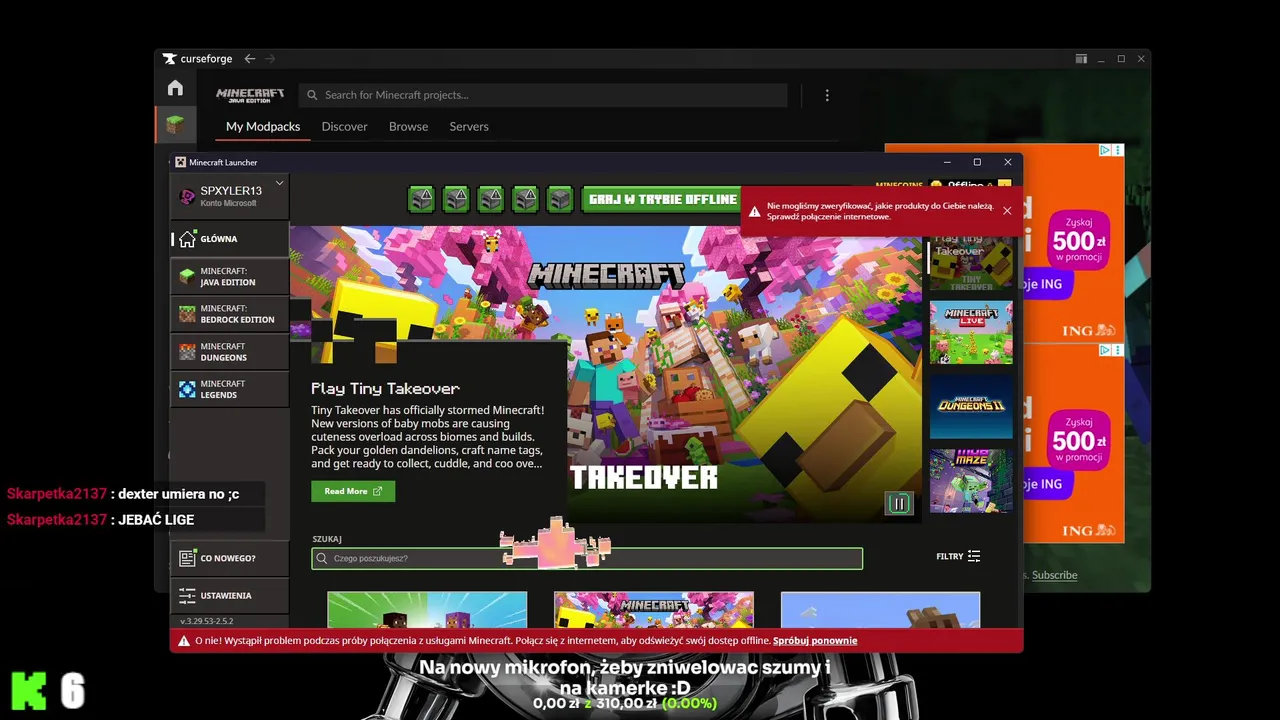Click Read More button for Tiny Takeover
1280x720 pixels.
pyautogui.click(x=353, y=491)
